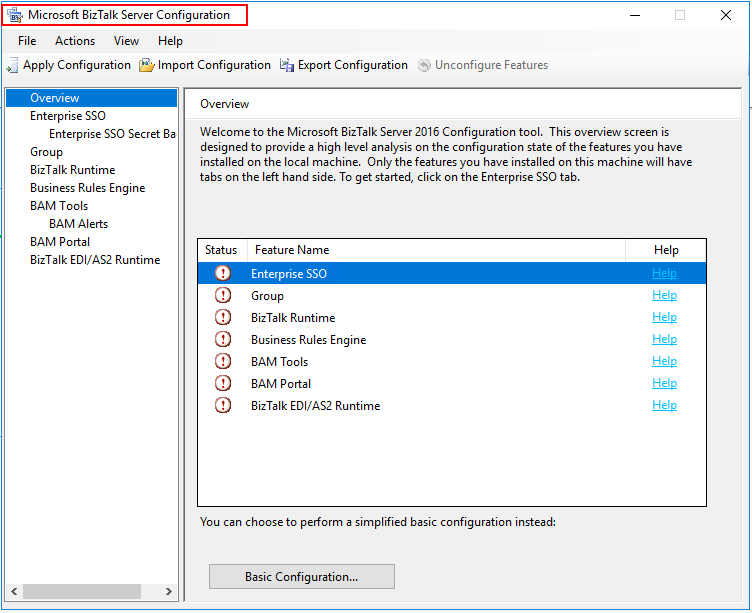Select Enterprise SSO in the left tree
This screenshot has width=752, height=613.
[x=68, y=116]
